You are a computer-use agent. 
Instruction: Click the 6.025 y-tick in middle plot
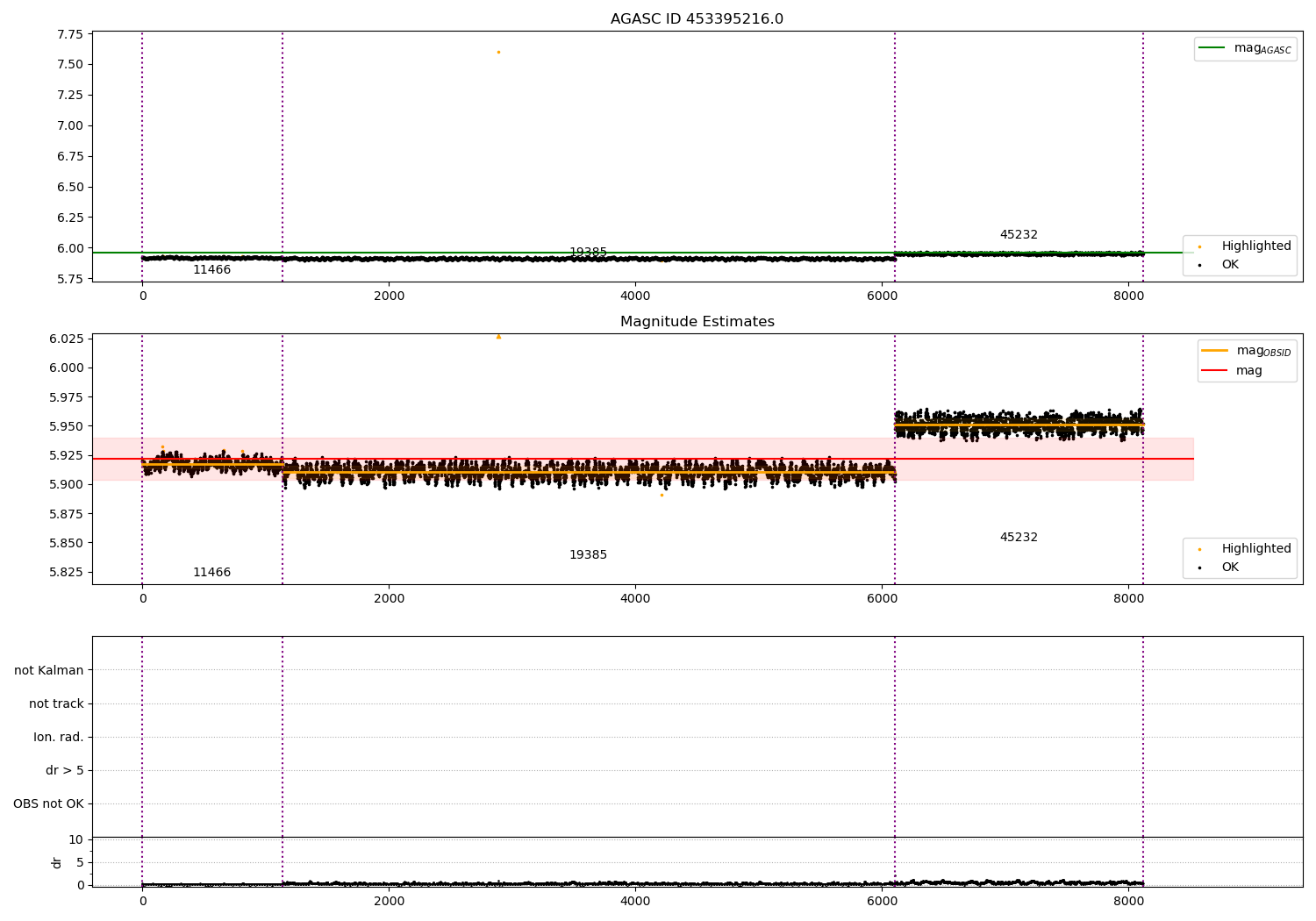tap(66, 339)
